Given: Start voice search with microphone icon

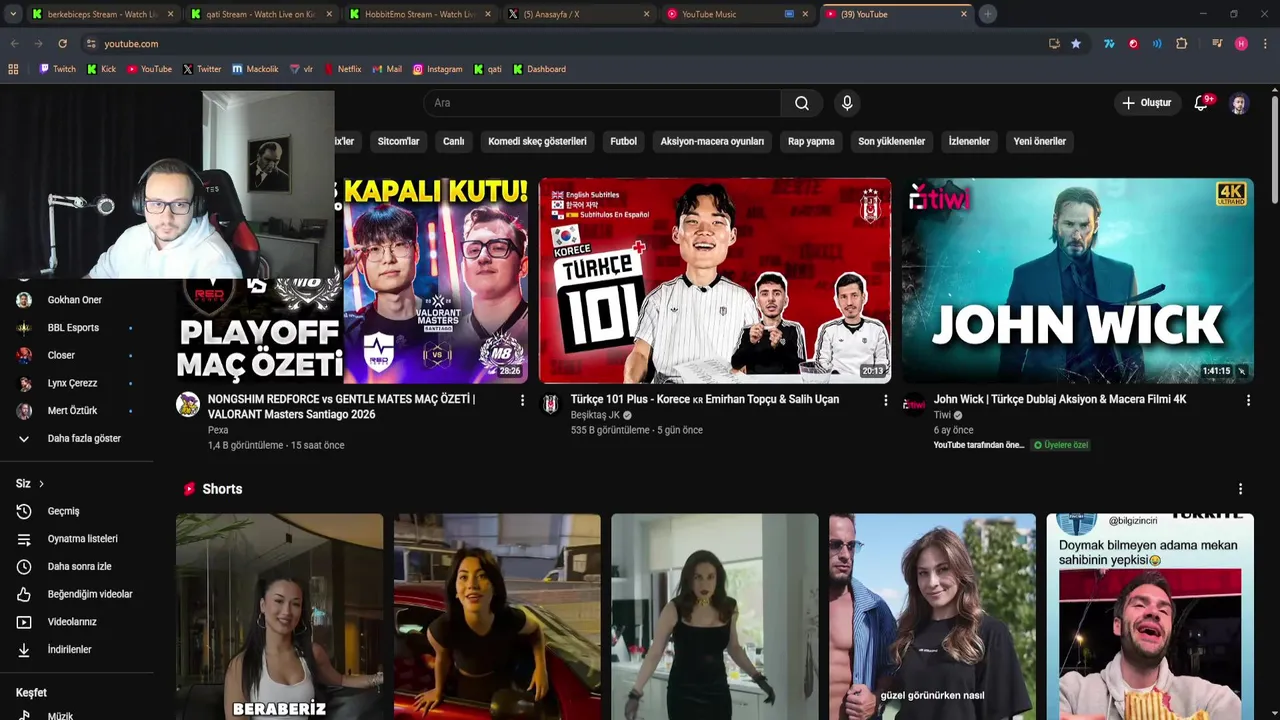Looking at the screenshot, I should coord(847,103).
